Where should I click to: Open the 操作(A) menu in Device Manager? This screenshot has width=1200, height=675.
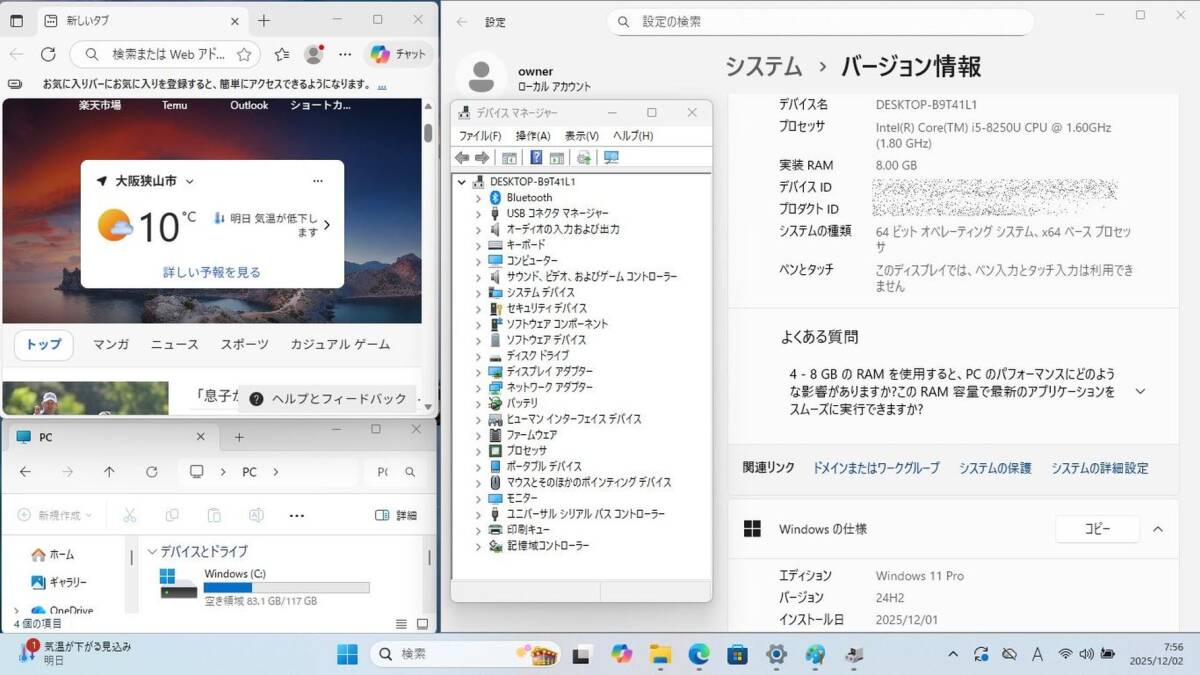532,136
